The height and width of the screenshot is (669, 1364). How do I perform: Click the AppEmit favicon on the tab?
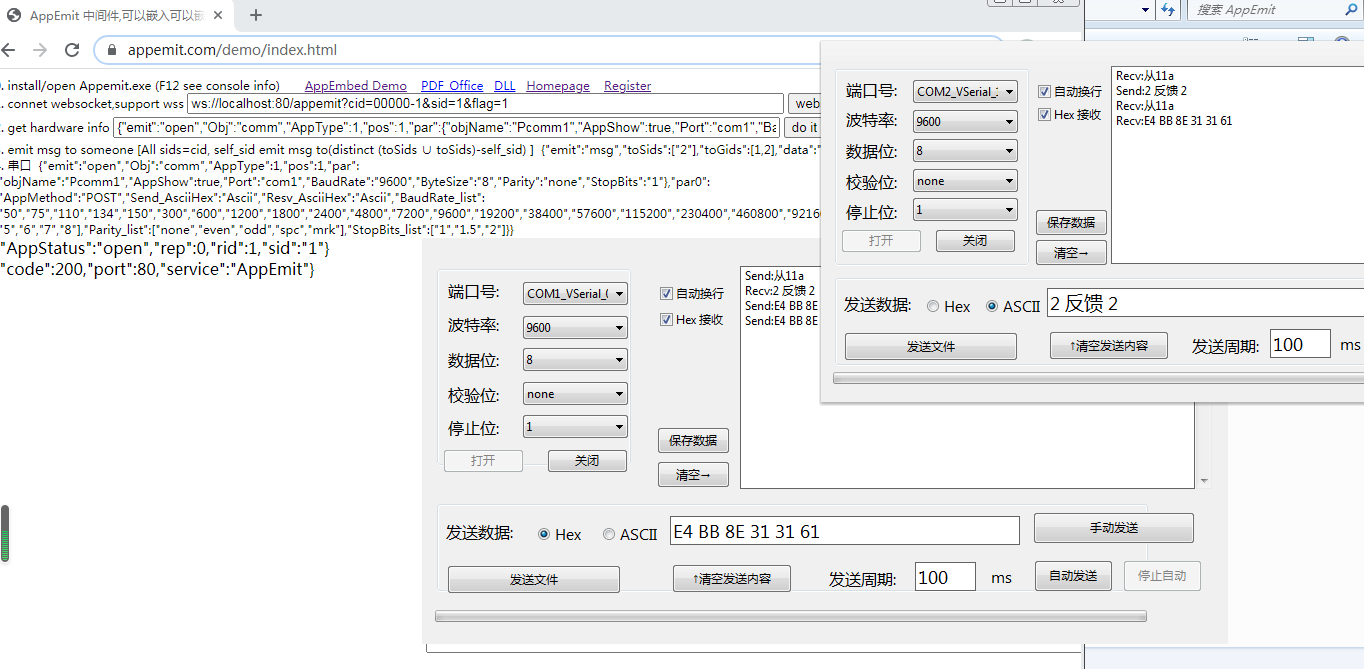pyautogui.click(x=11, y=15)
